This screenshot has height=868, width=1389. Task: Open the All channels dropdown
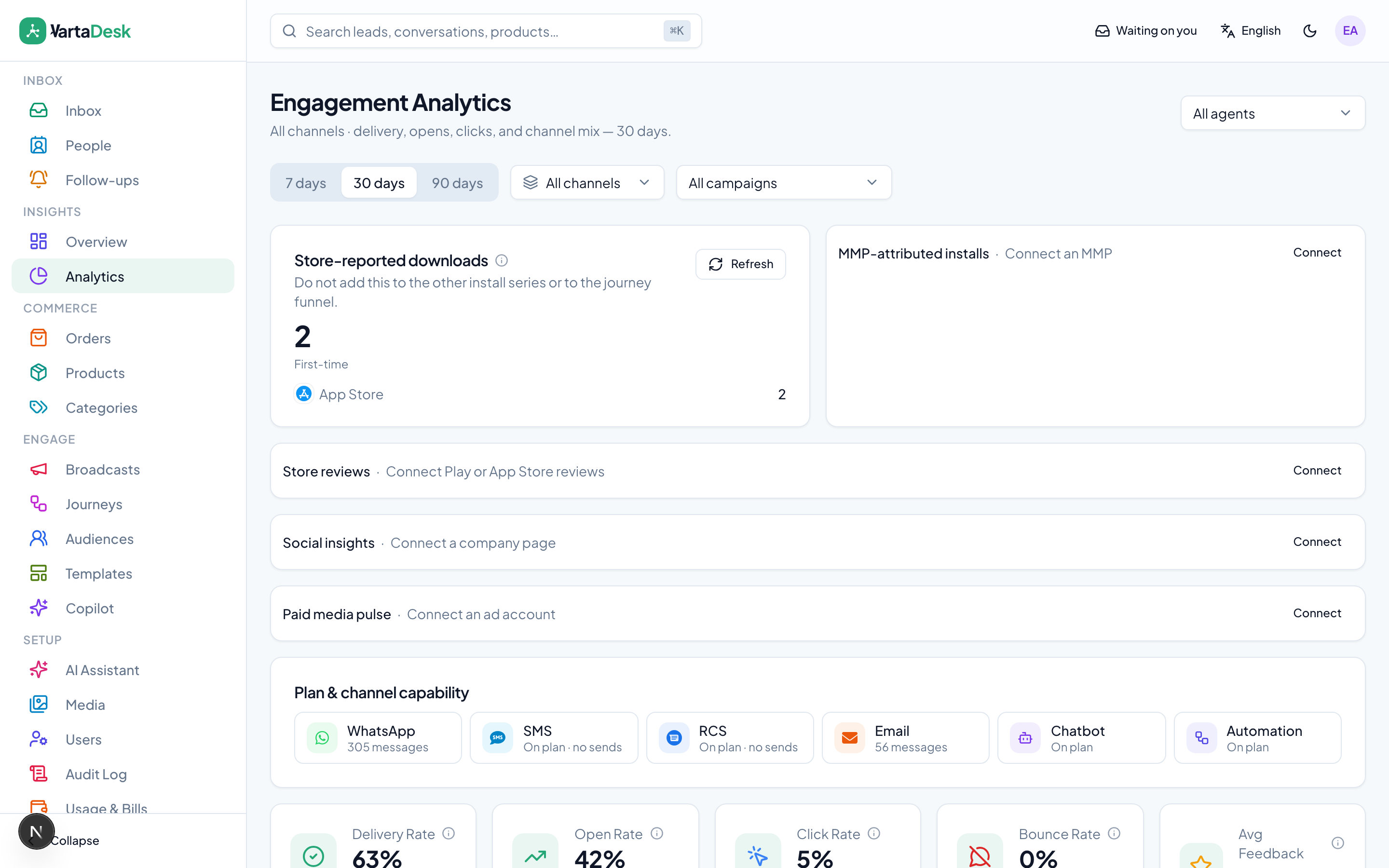tap(587, 183)
